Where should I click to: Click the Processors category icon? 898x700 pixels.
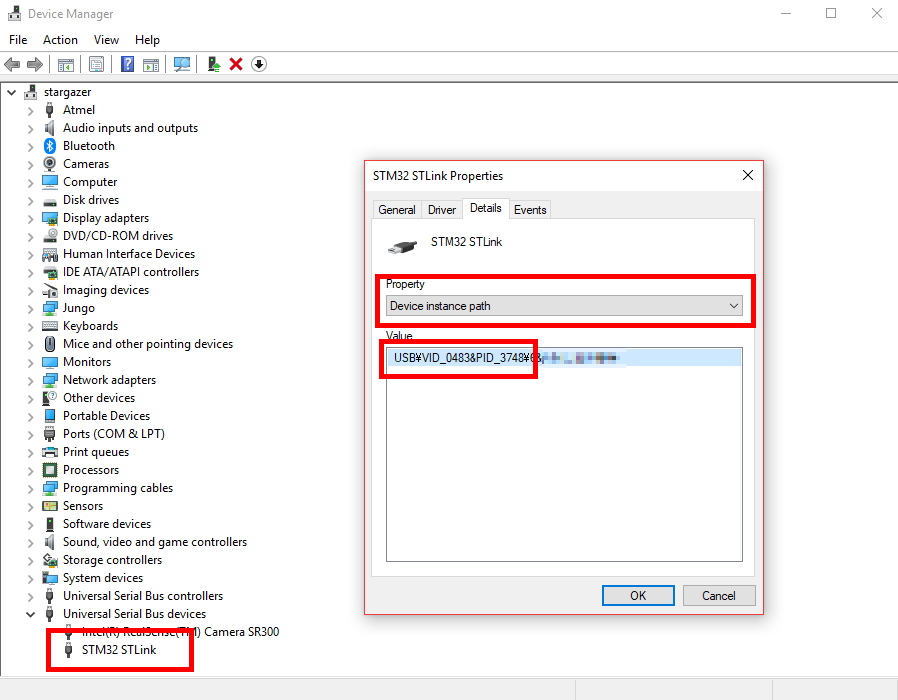pyautogui.click(x=50, y=470)
